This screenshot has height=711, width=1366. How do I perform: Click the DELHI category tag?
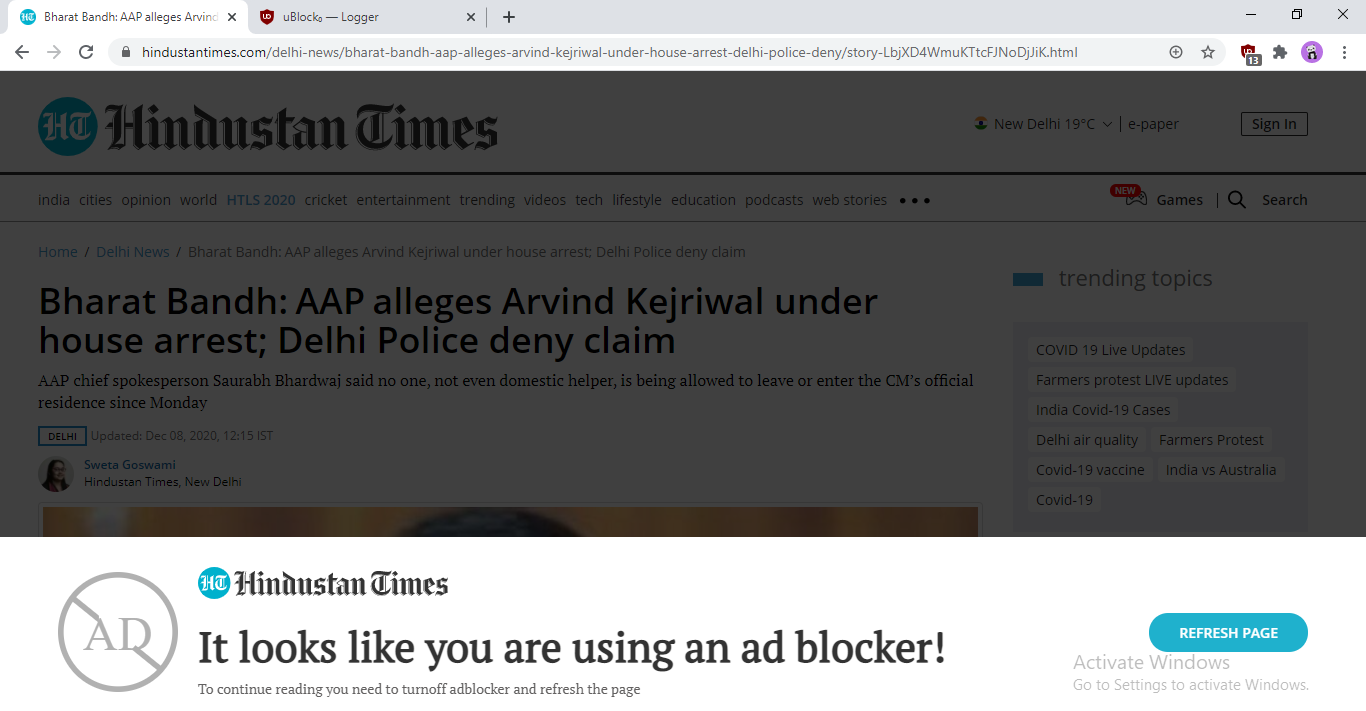click(62, 436)
